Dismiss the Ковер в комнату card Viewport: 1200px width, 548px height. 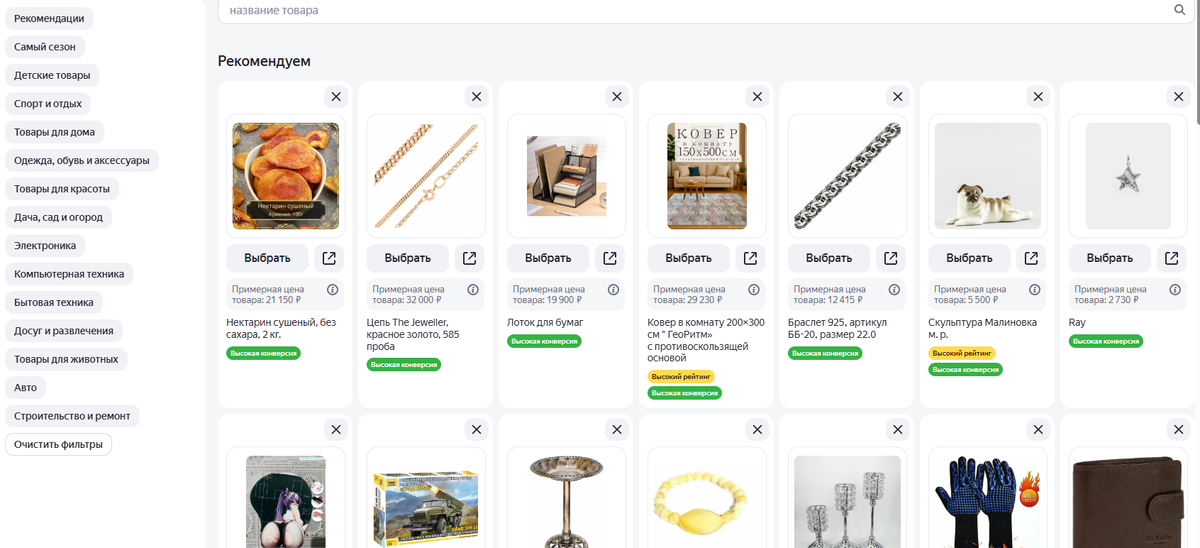[x=757, y=96]
